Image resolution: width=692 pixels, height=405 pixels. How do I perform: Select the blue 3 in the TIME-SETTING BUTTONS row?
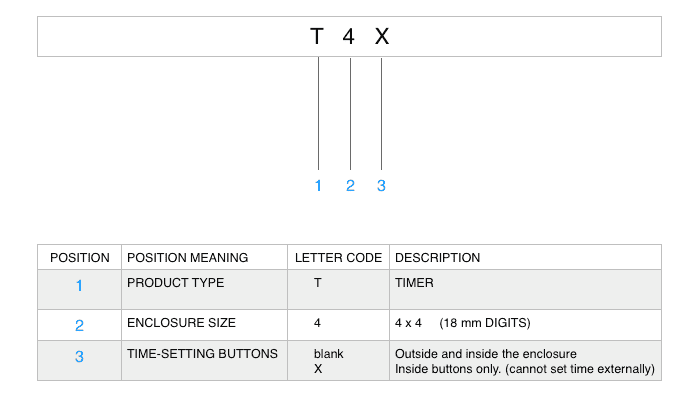79,356
